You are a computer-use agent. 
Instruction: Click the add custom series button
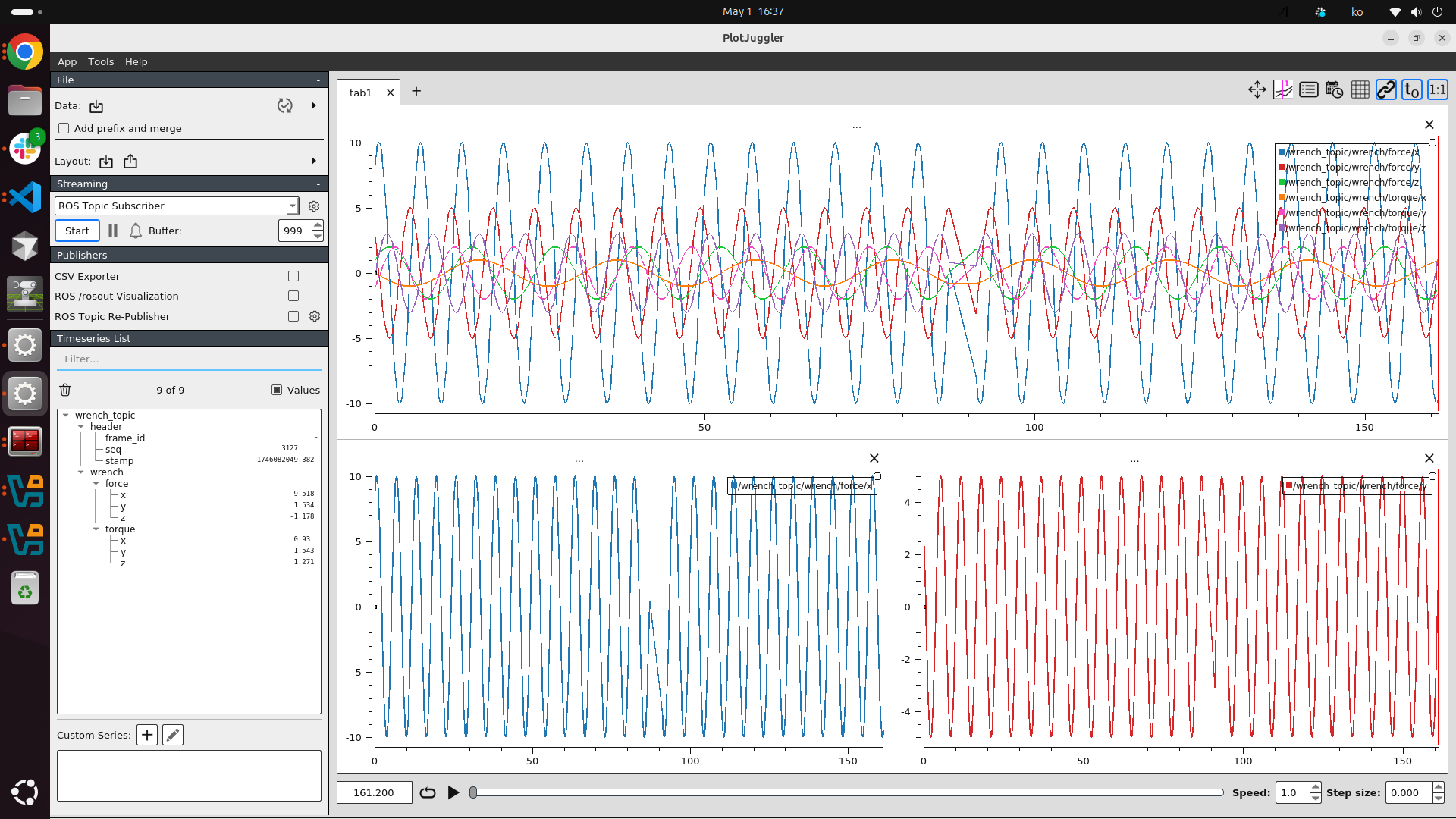tap(147, 735)
